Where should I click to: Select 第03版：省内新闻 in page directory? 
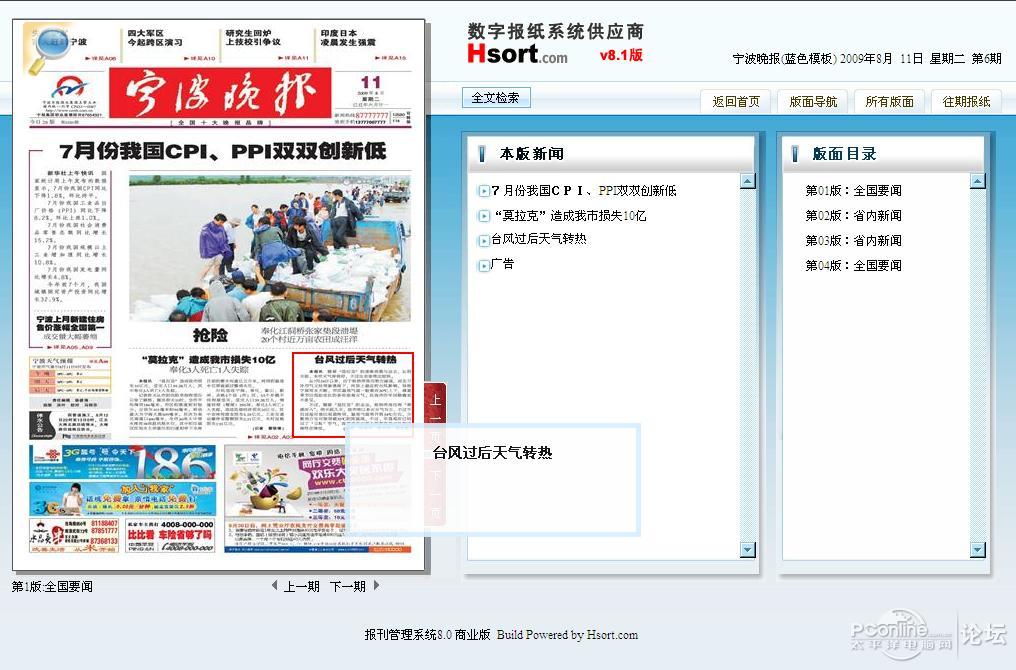point(853,240)
